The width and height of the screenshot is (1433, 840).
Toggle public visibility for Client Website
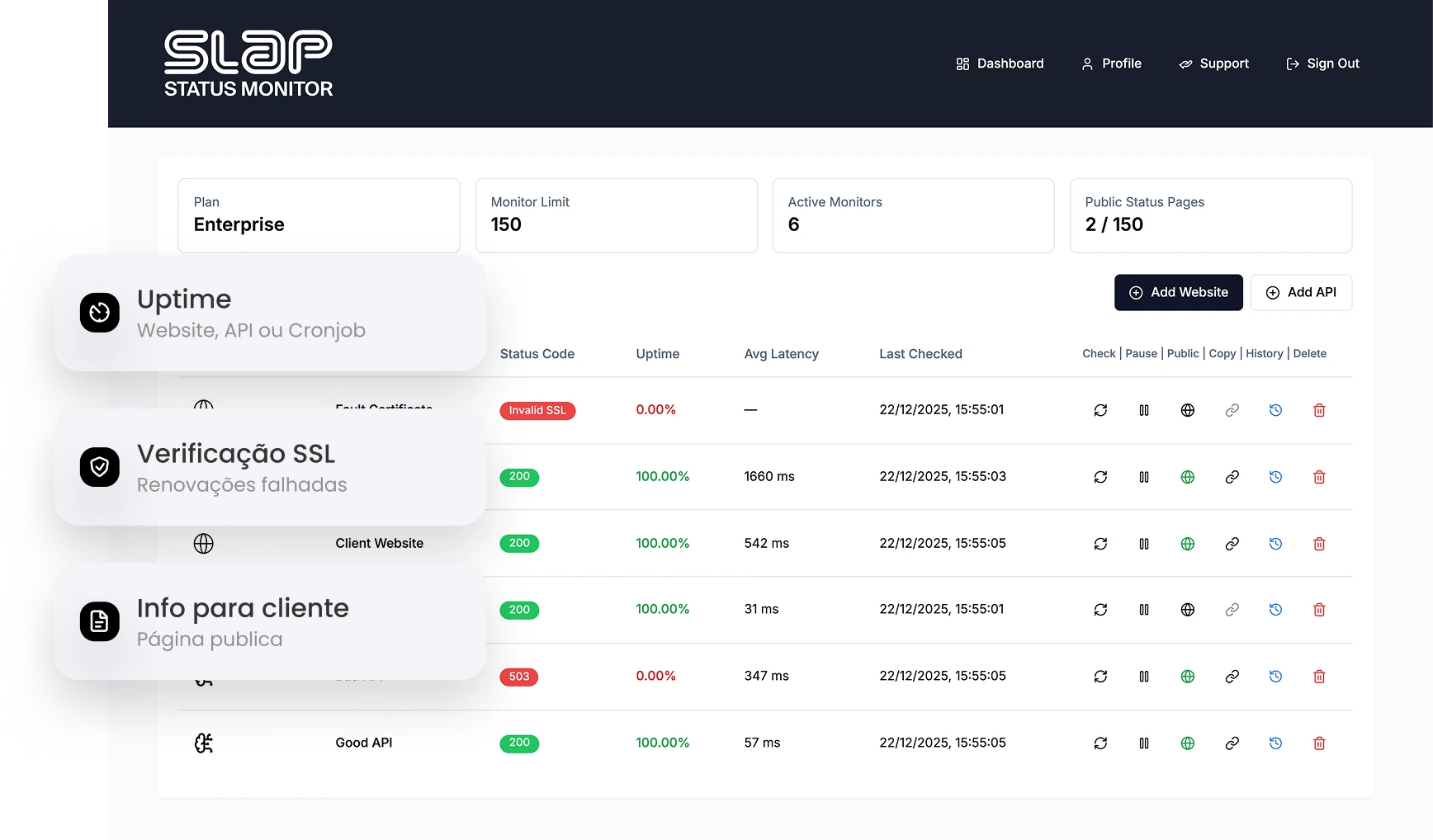(x=1188, y=544)
